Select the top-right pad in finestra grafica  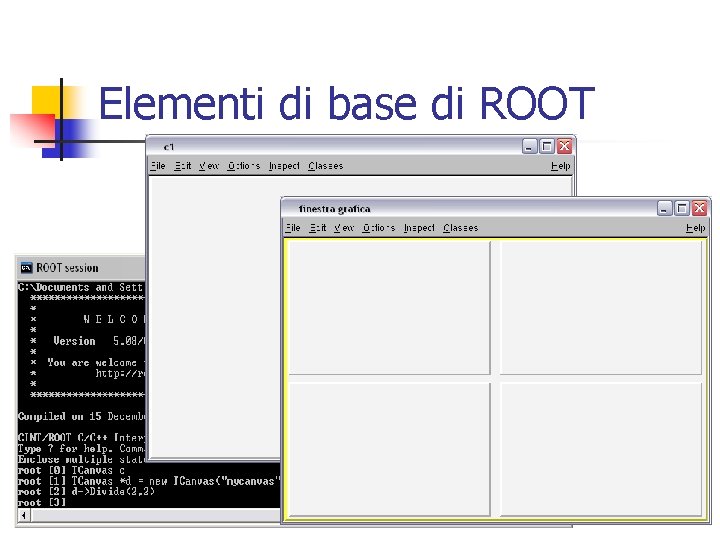pos(601,308)
